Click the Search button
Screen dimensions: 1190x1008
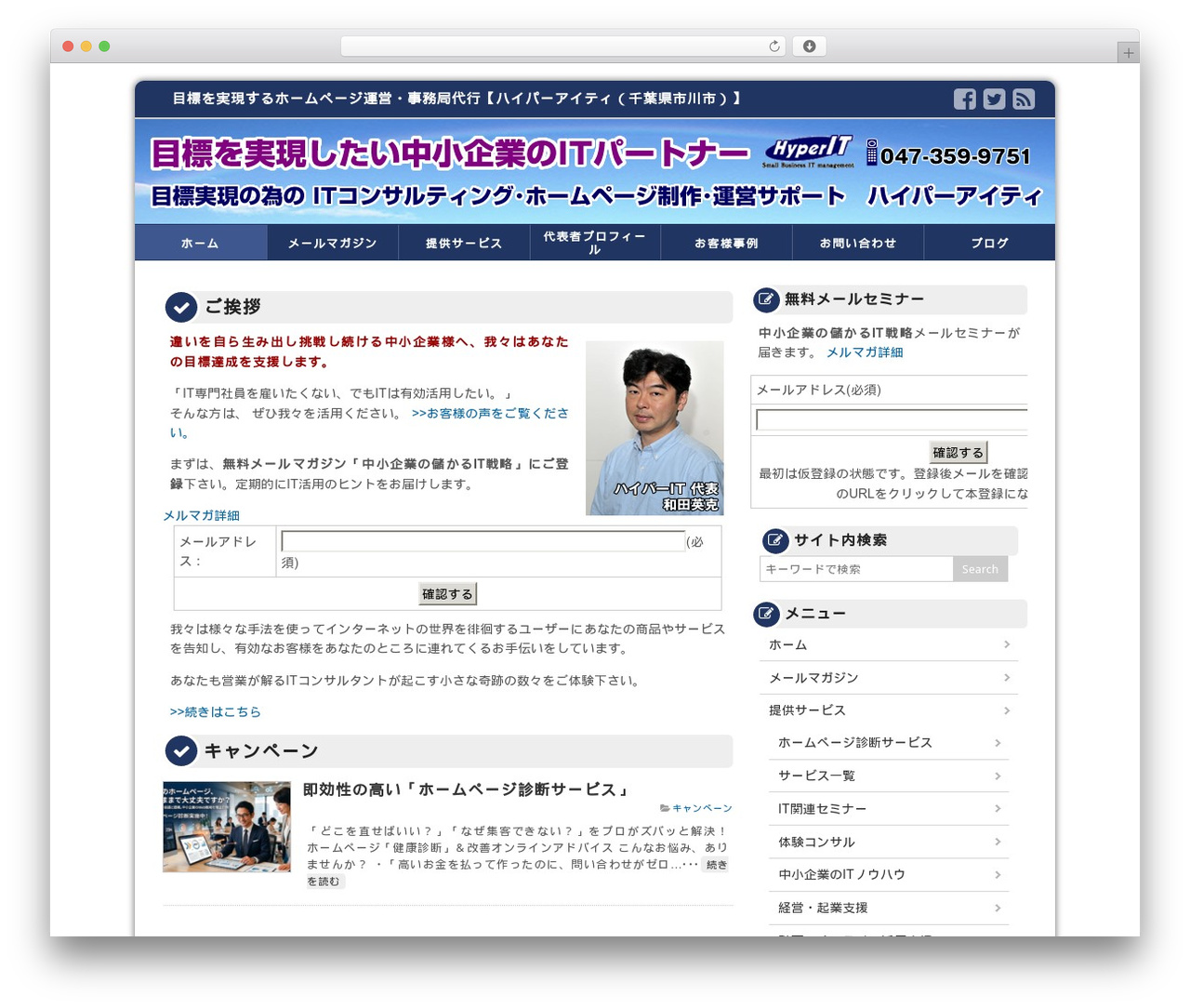980,569
